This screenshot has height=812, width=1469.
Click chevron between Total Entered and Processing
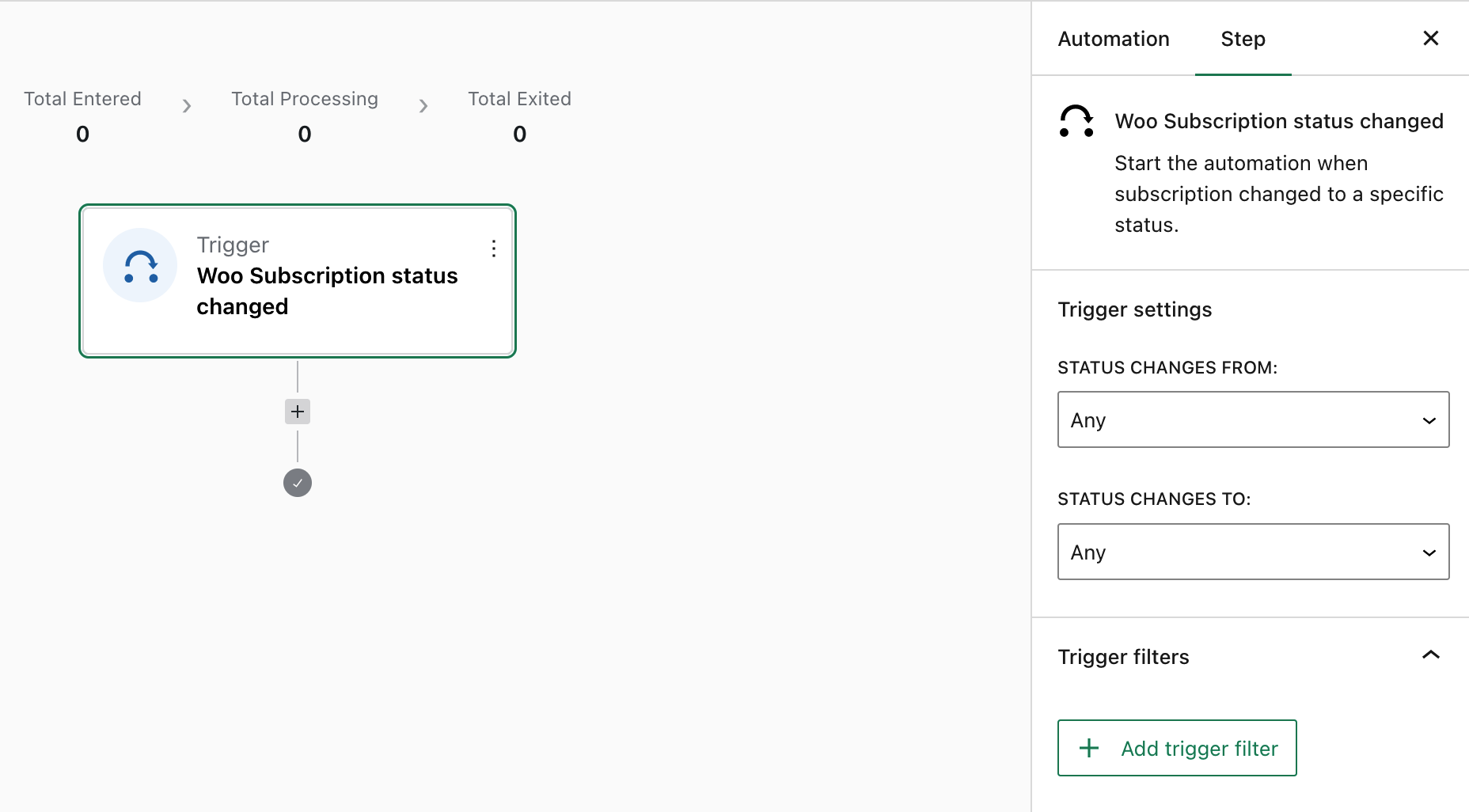pos(187,106)
